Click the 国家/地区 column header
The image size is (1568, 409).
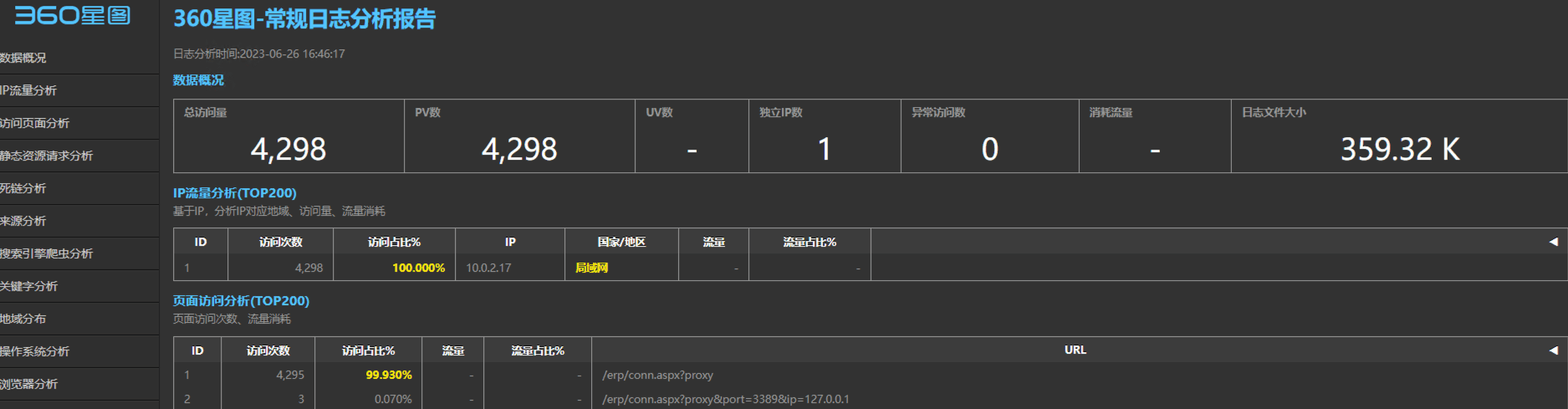click(621, 242)
